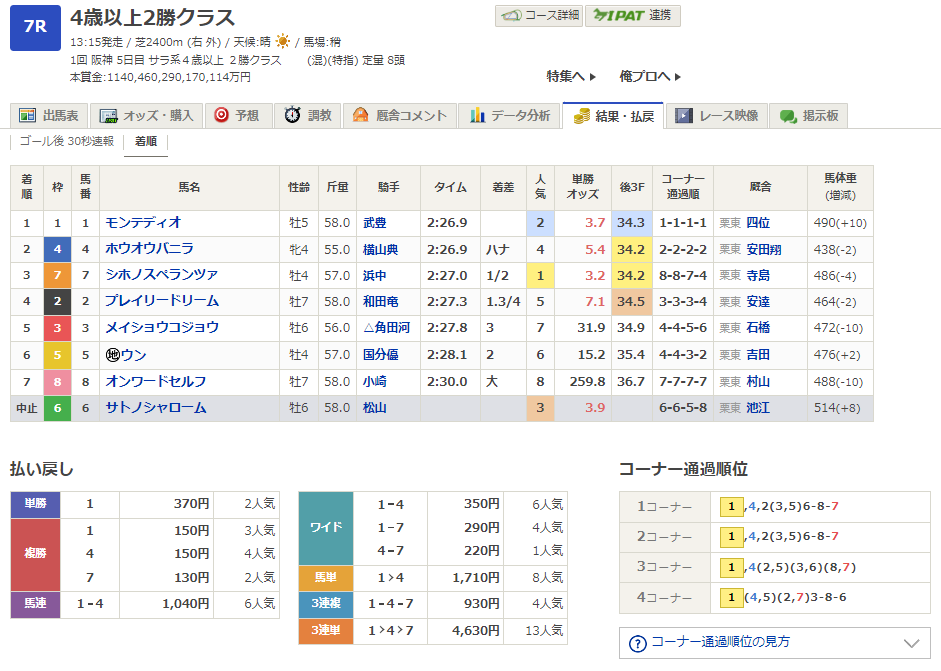Click the 予想 target icon
The image size is (941, 671).
pyautogui.click(x=222, y=115)
